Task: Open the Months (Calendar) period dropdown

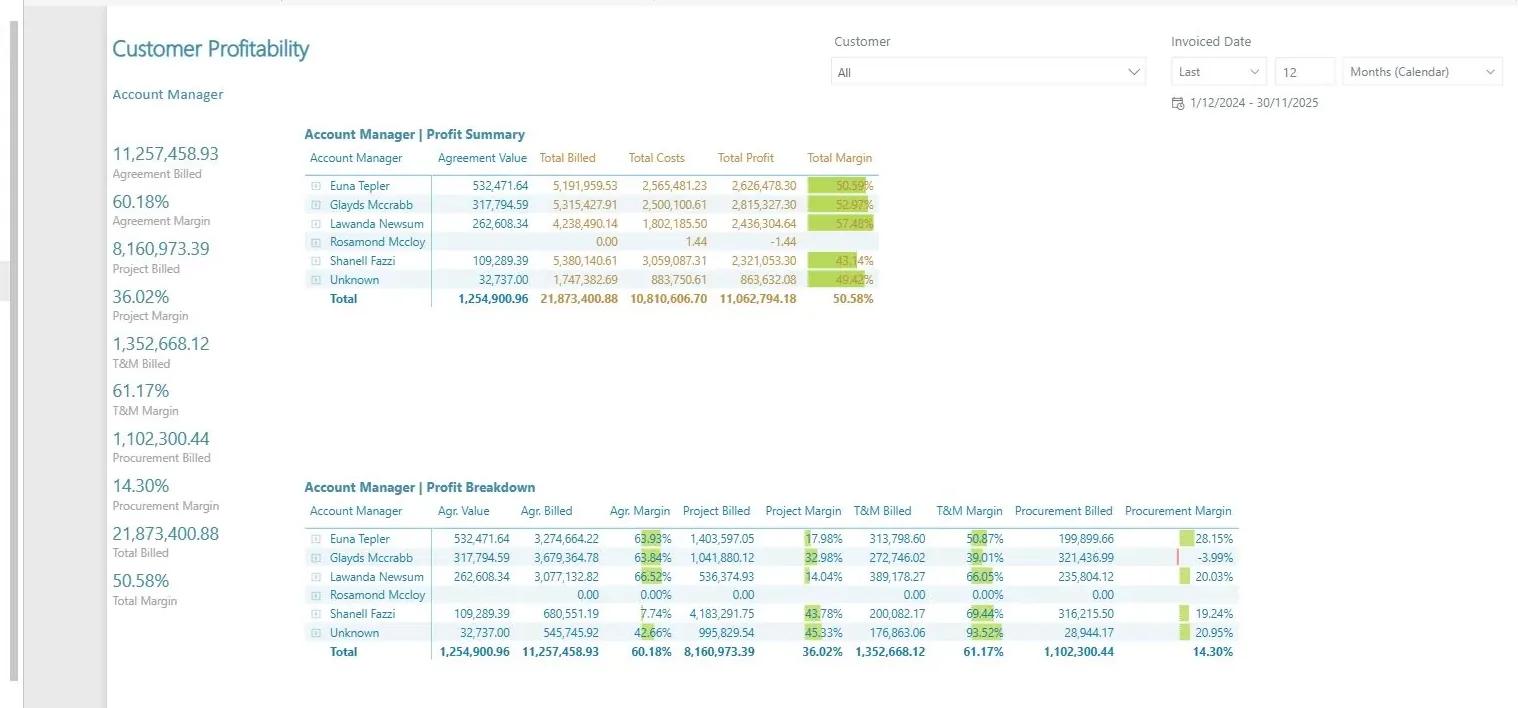Action: click(1422, 72)
